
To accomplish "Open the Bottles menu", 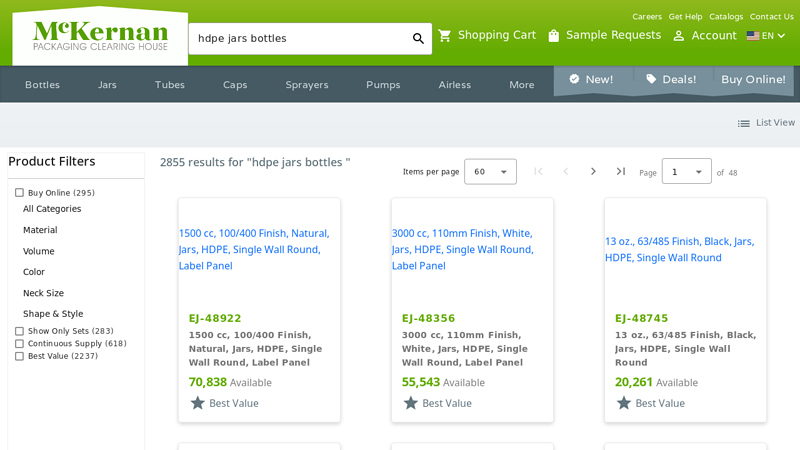I will click(42, 85).
